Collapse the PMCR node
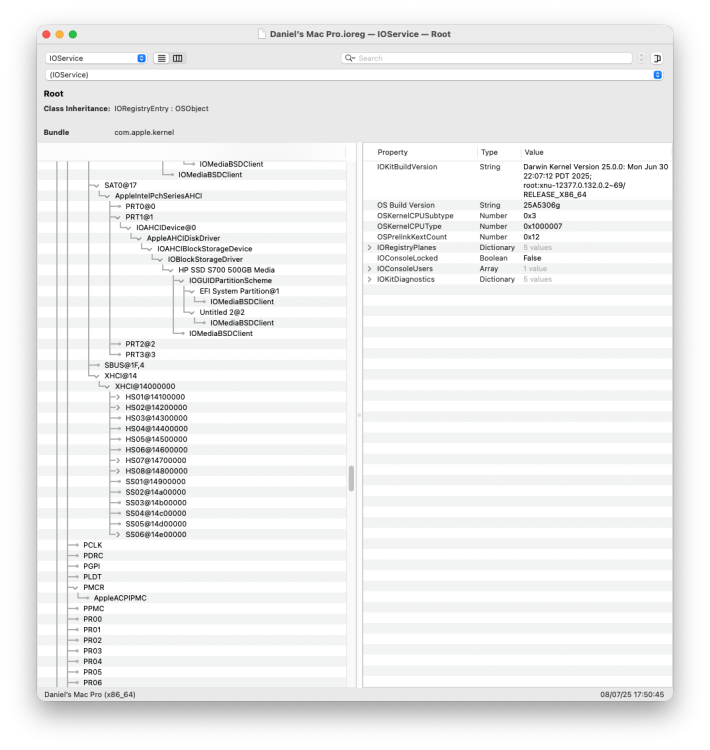The image size is (710, 750). [x=76, y=587]
